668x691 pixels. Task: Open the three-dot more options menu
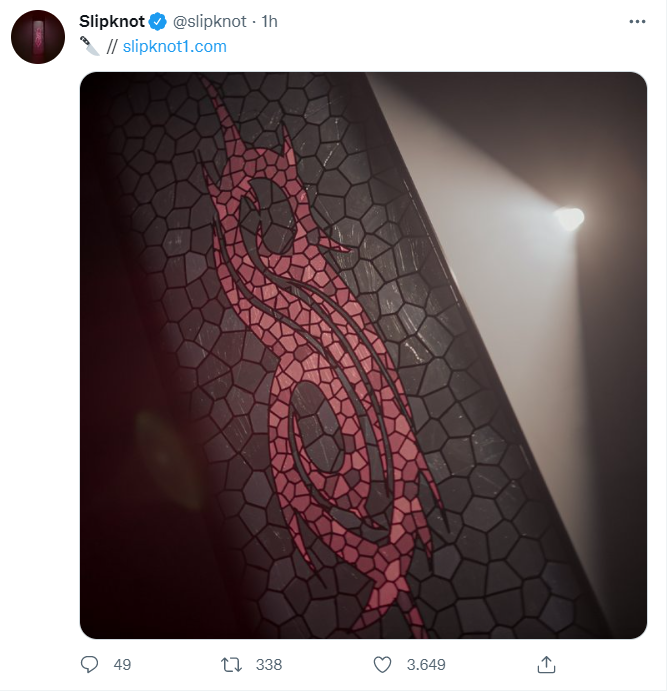[x=637, y=22]
